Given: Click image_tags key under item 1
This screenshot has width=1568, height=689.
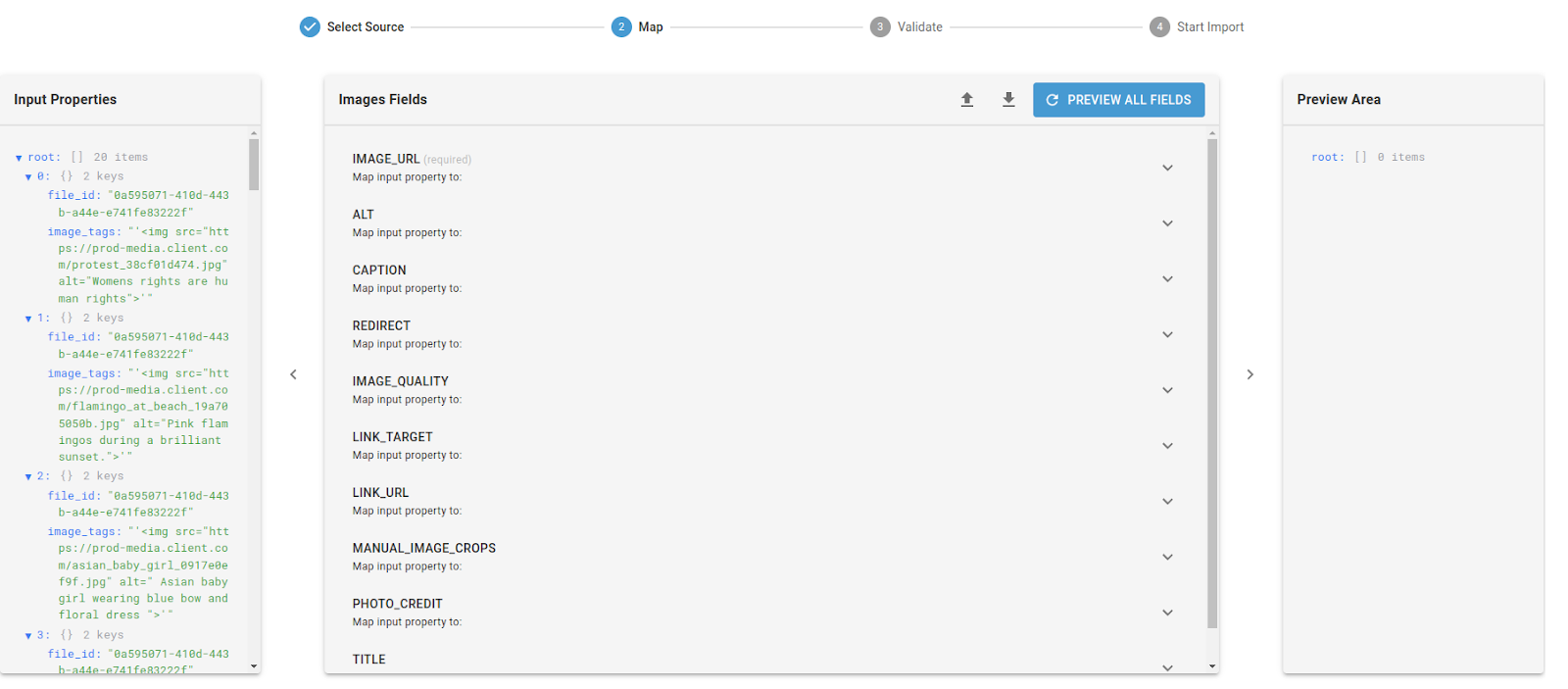Looking at the screenshot, I should (x=84, y=373).
